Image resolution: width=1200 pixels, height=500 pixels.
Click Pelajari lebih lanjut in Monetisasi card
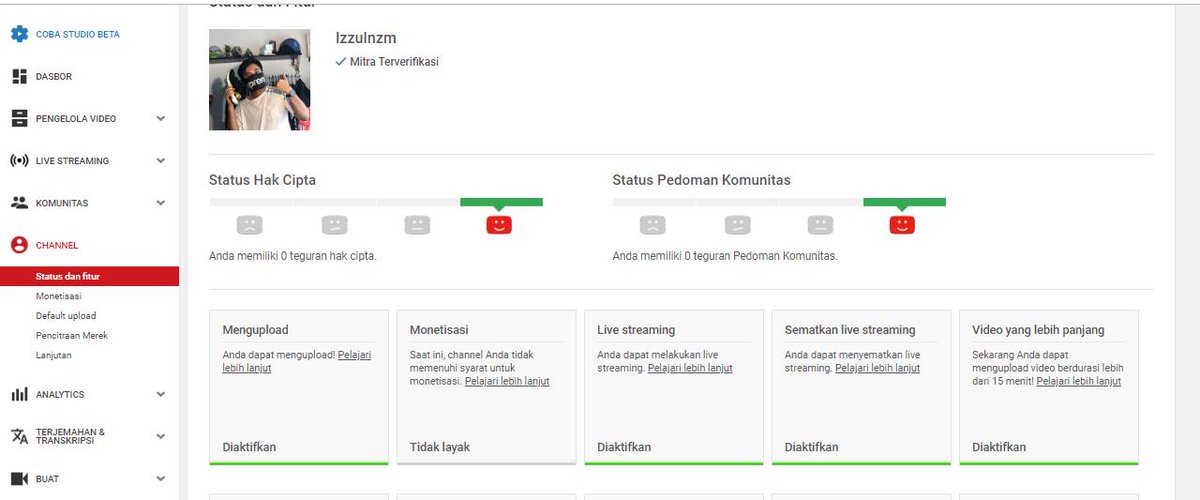pos(507,381)
